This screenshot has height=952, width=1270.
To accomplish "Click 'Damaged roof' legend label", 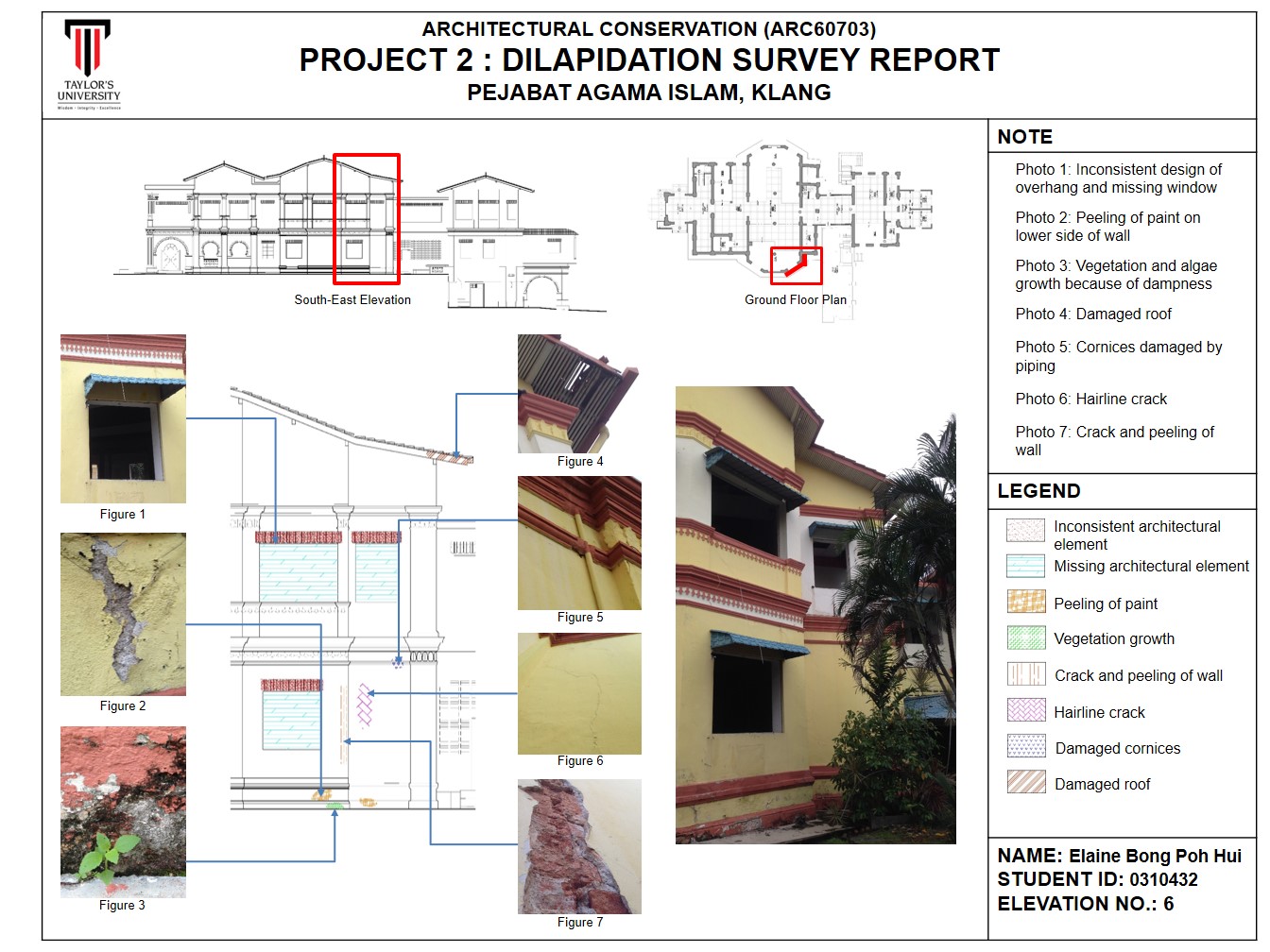I will pos(1103,785).
